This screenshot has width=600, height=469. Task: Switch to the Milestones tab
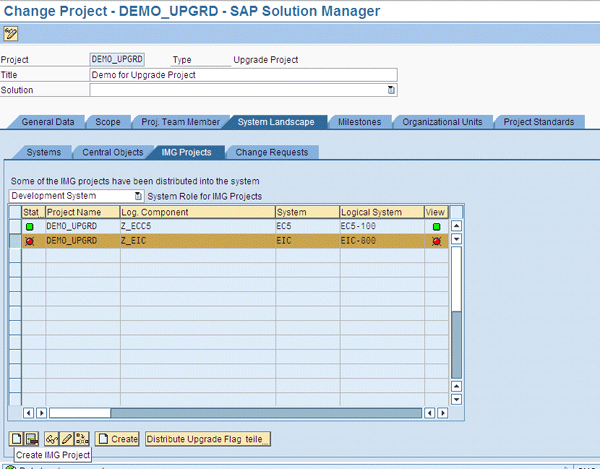click(x=360, y=122)
